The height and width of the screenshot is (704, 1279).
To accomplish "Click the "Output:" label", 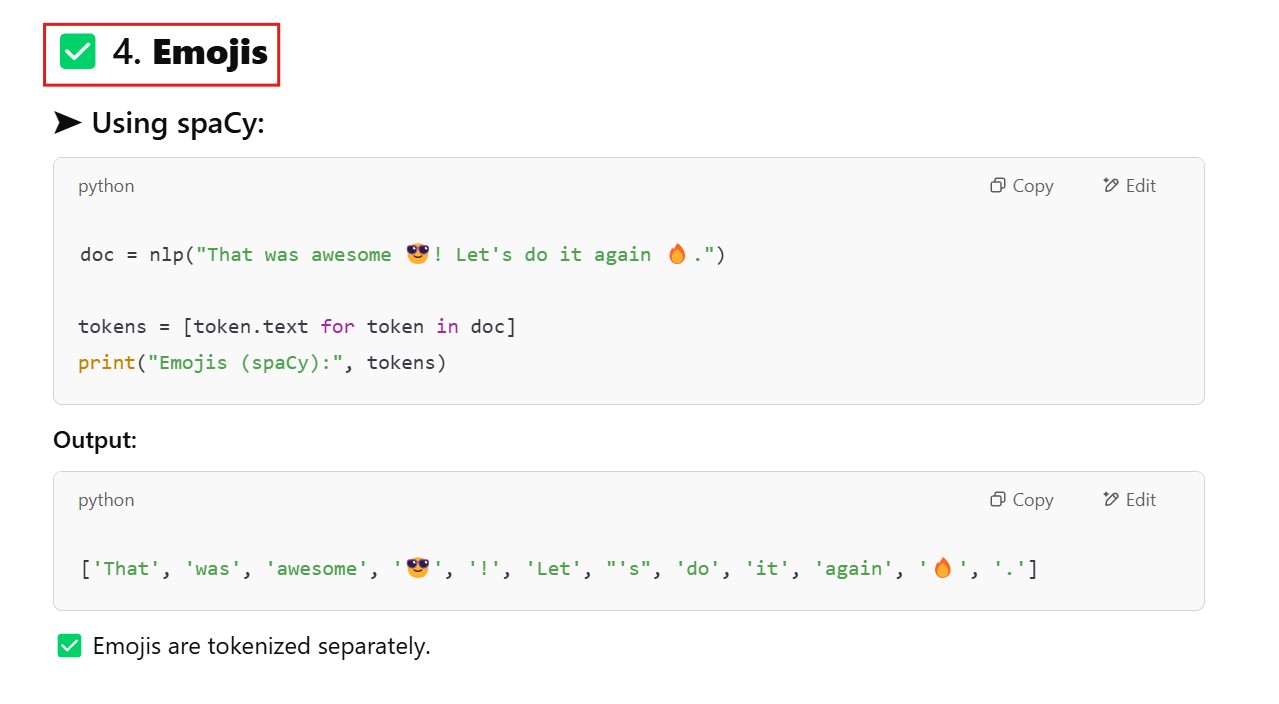I will [95, 440].
